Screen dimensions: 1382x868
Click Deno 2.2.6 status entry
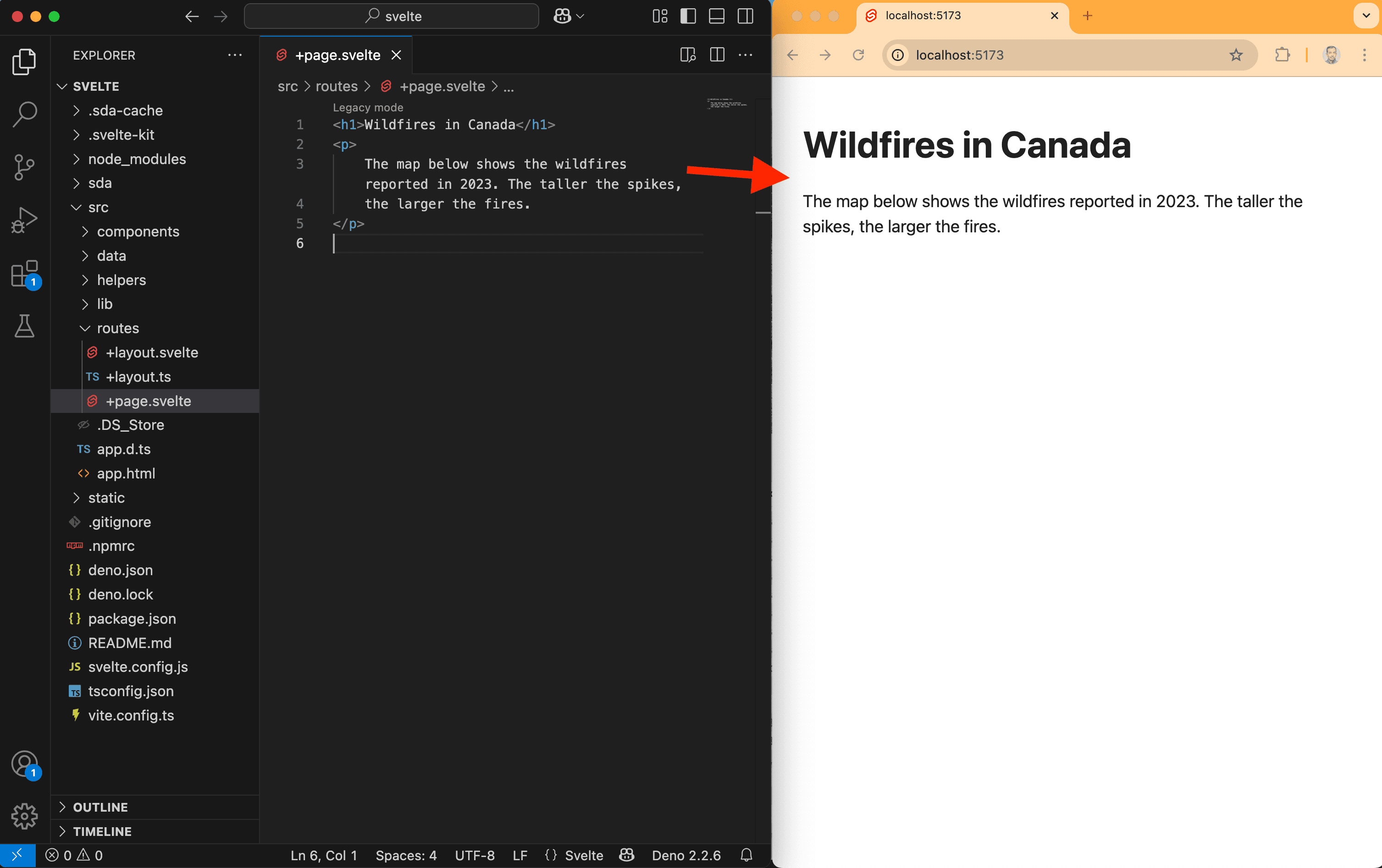(686, 855)
